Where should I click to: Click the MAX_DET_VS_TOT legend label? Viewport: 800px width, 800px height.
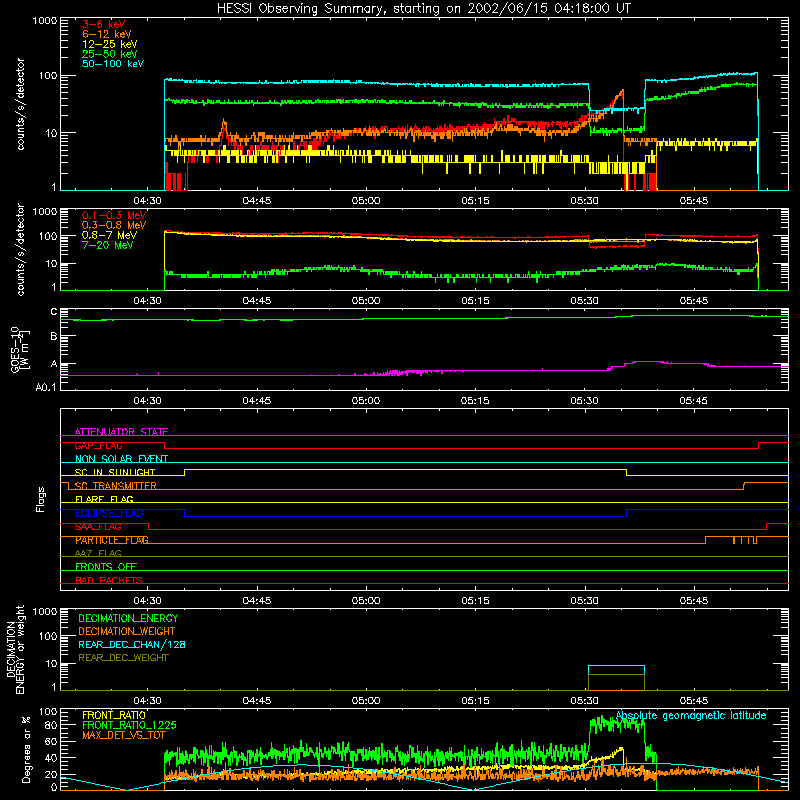[123, 735]
